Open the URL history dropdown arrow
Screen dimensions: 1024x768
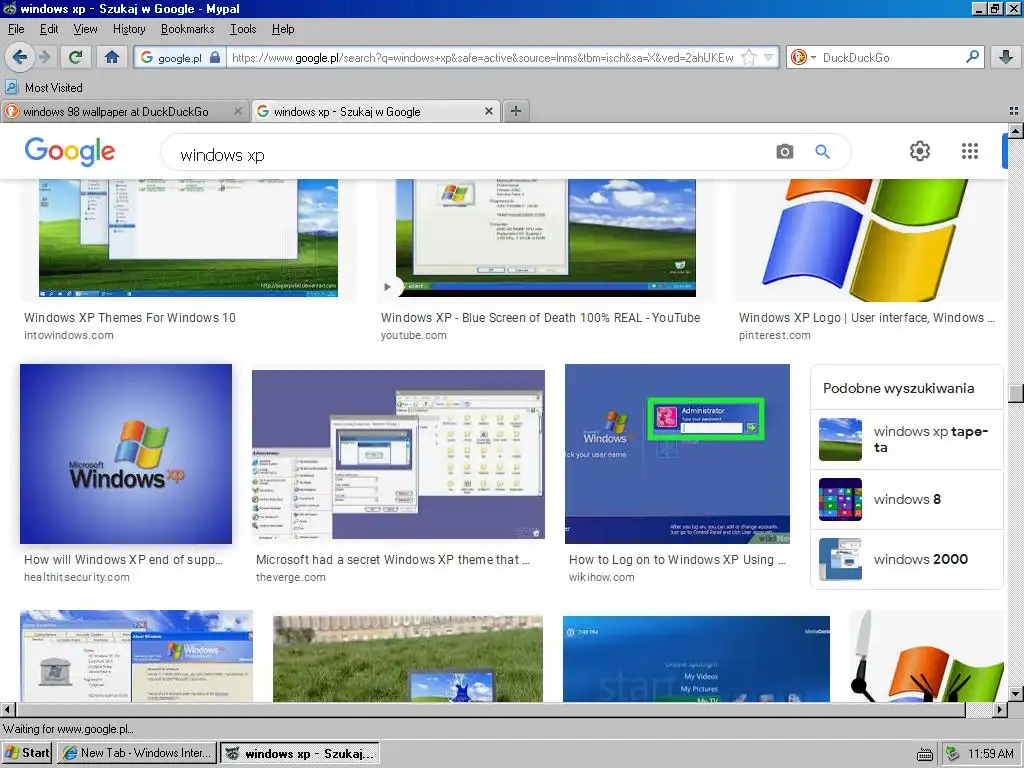click(x=769, y=57)
